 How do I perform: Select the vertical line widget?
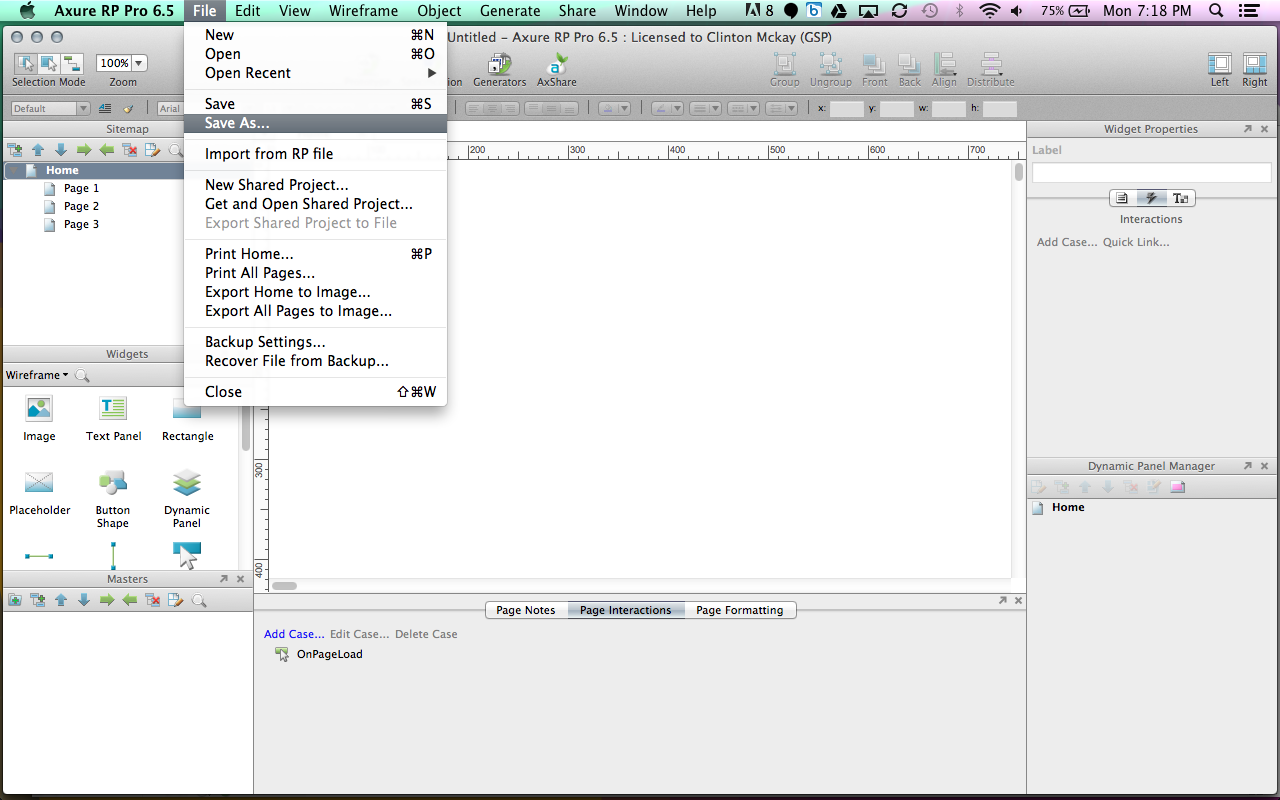[113, 556]
